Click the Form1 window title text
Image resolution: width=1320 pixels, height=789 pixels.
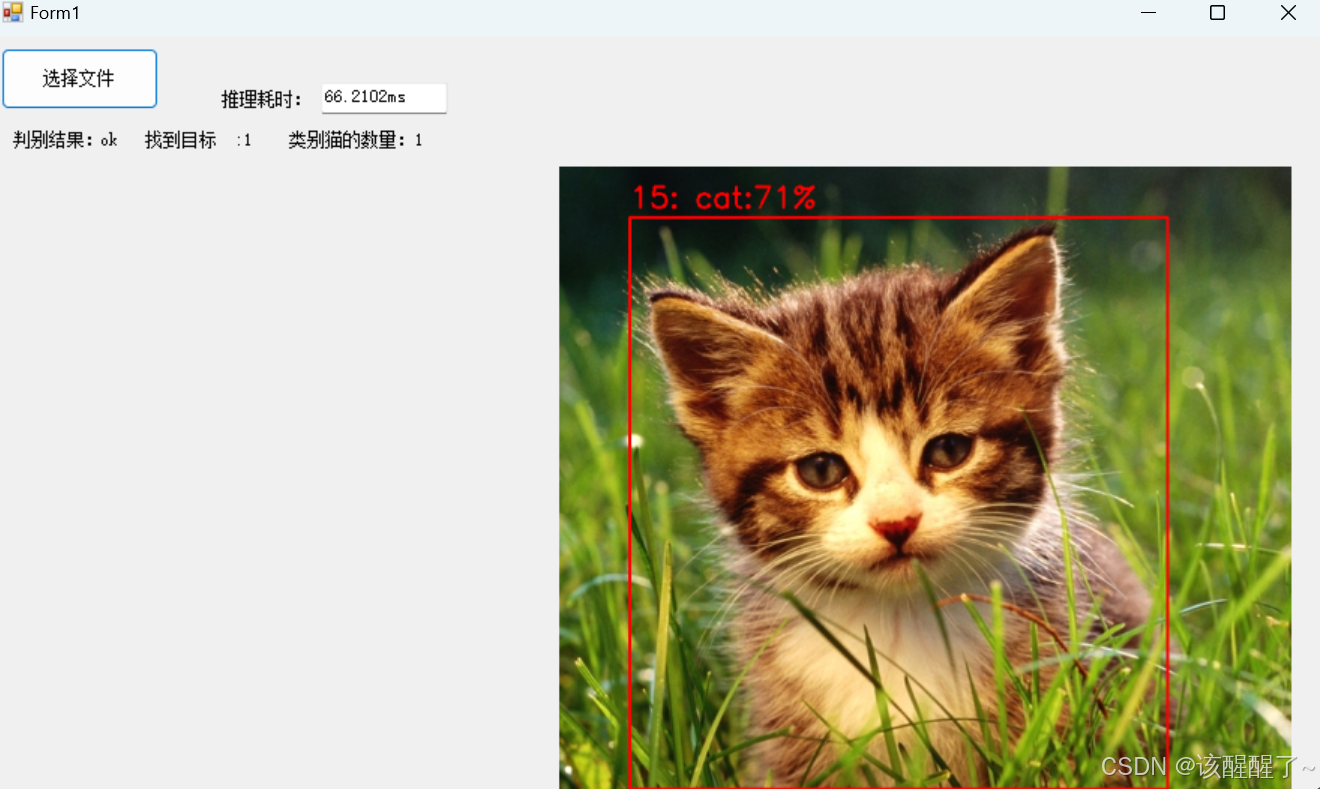55,13
